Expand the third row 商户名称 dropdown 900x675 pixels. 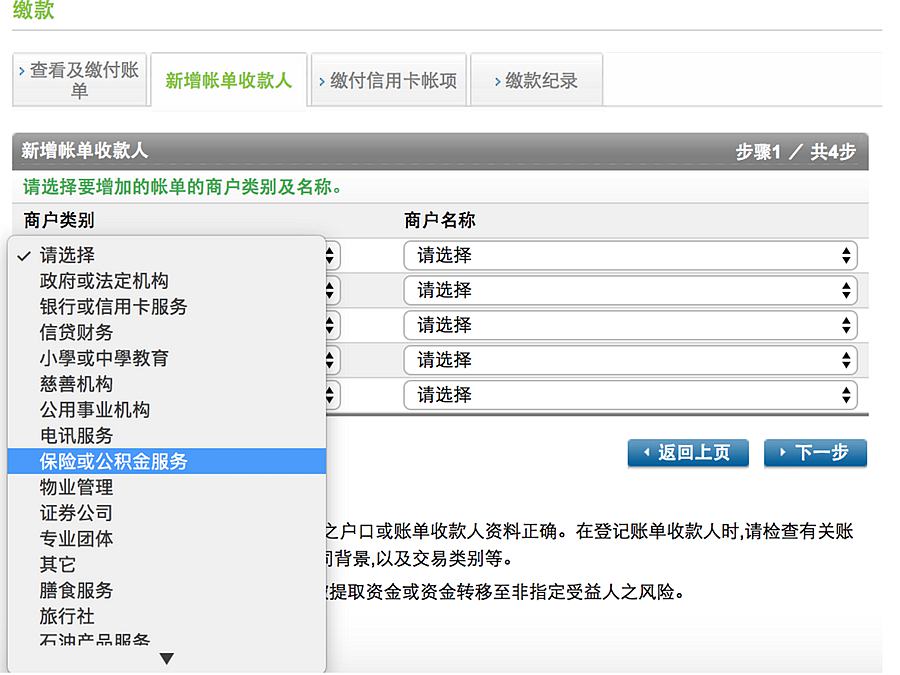point(630,325)
